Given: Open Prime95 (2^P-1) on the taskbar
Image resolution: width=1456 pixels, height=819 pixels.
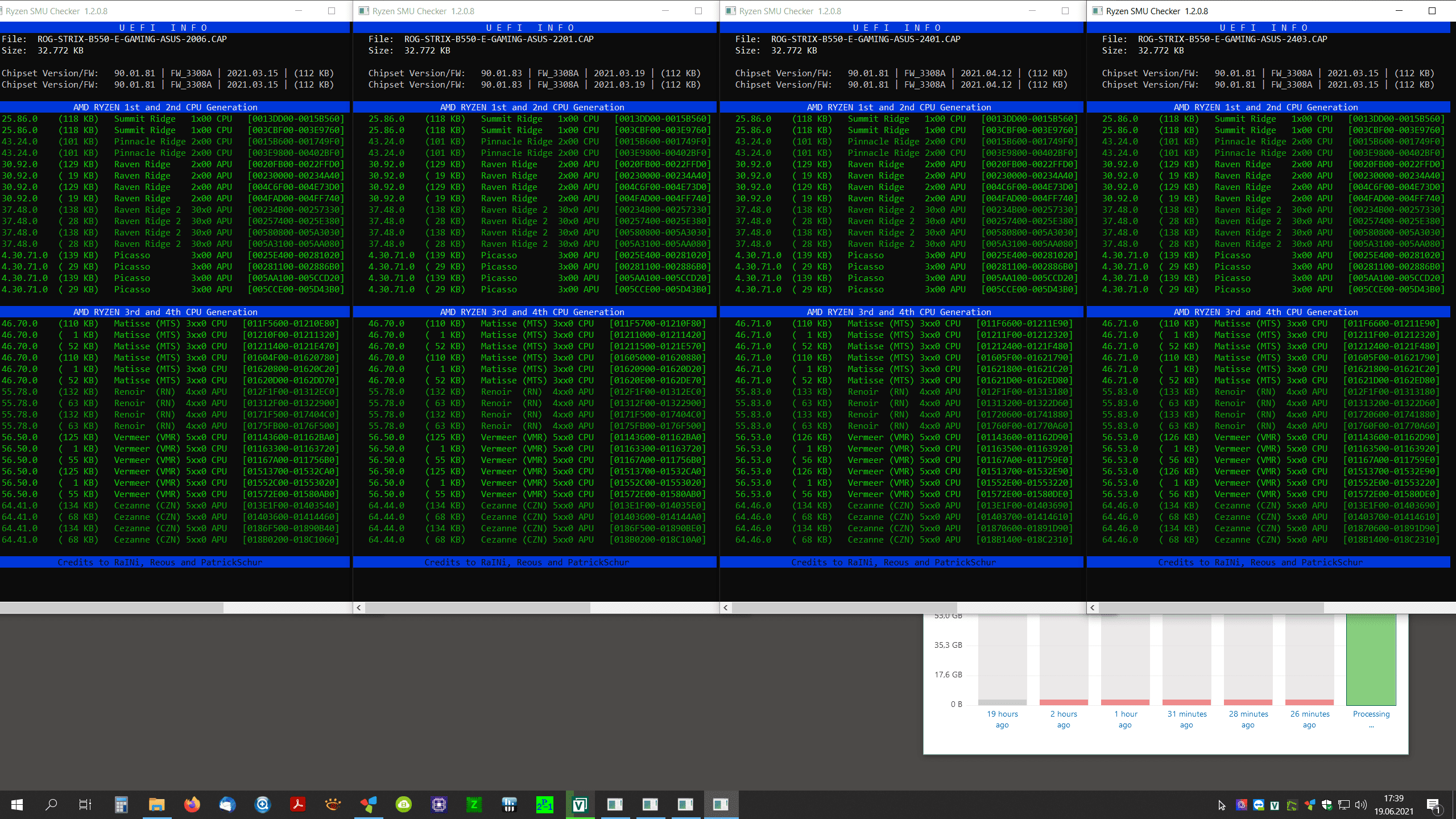Looking at the screenshot, I should (x=544, y=804).
